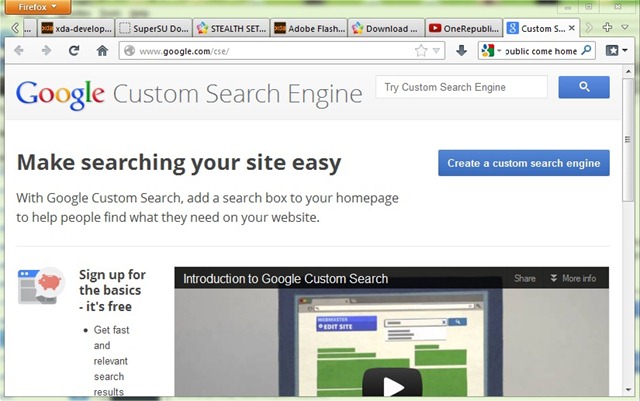Click the 'Custom Search Engine' title text

coord(238,94)
